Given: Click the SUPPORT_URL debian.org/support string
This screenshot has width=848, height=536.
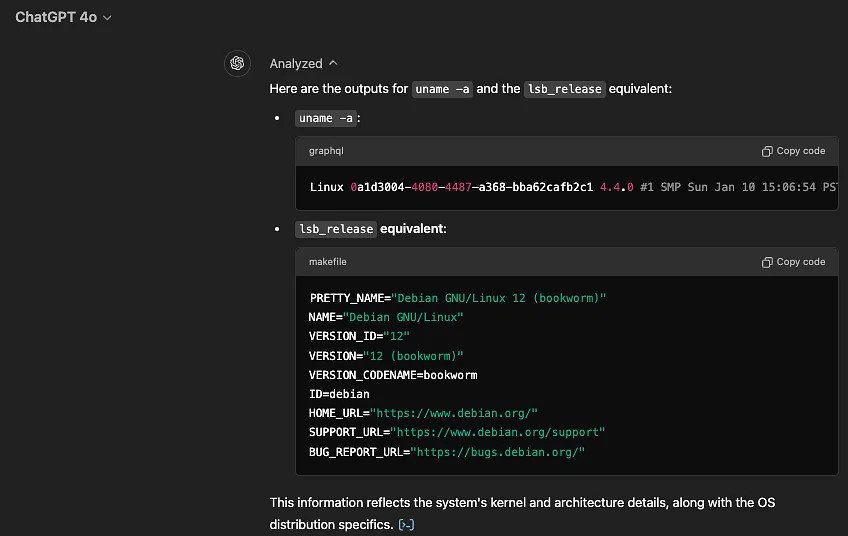Looking at the screenshot, I should coord(498,432).
